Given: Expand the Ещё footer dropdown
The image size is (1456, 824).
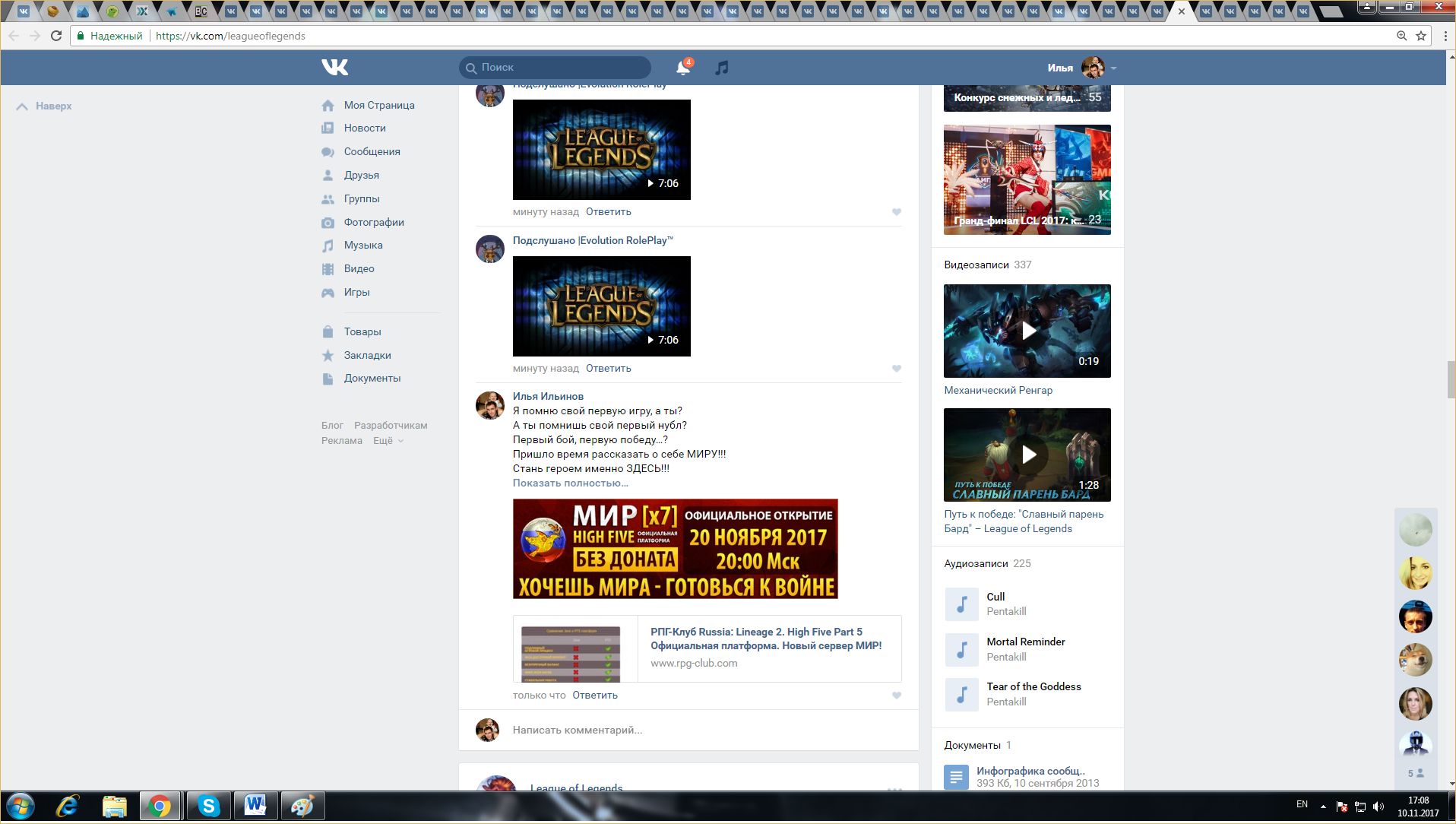Looking at the screenshot, I should tap(388, 440).
